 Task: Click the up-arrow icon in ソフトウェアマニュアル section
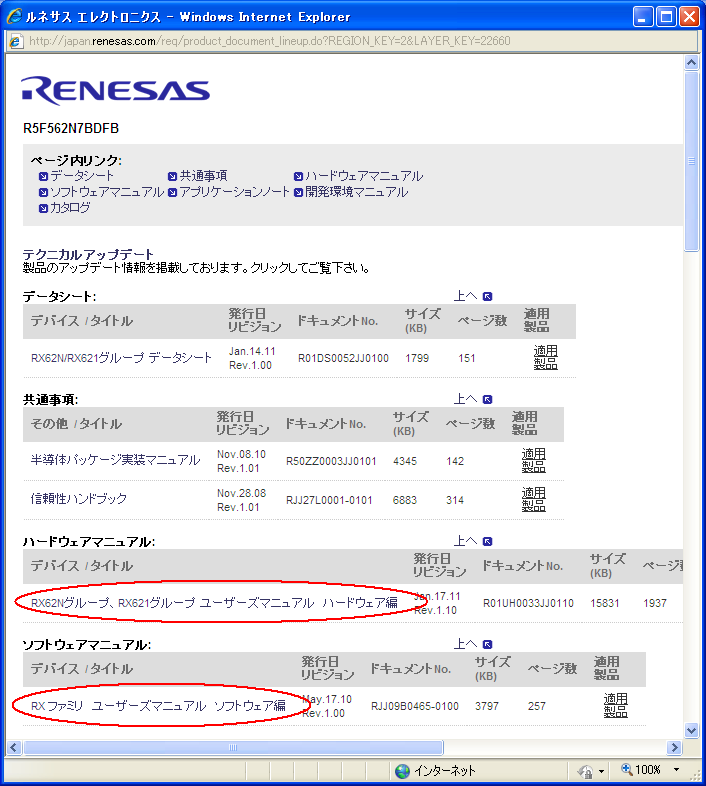pyautogui.click(x=487, y=644)
